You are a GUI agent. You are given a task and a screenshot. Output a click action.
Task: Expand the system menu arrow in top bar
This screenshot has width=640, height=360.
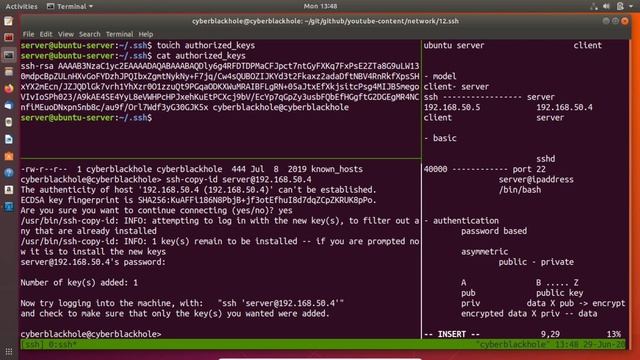(x=631, y=7)
